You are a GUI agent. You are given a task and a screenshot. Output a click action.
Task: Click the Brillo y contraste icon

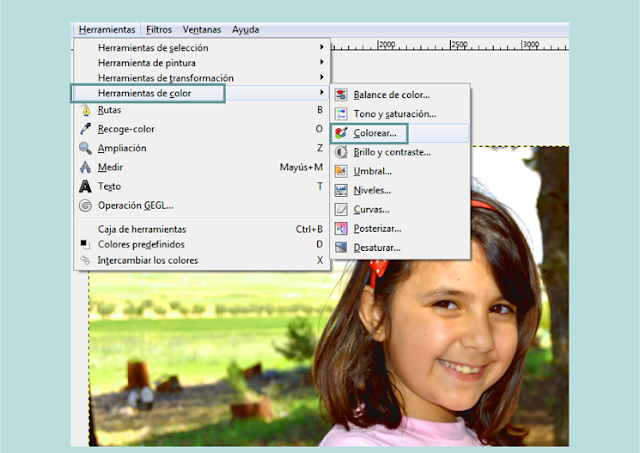[x=341, y=152]
